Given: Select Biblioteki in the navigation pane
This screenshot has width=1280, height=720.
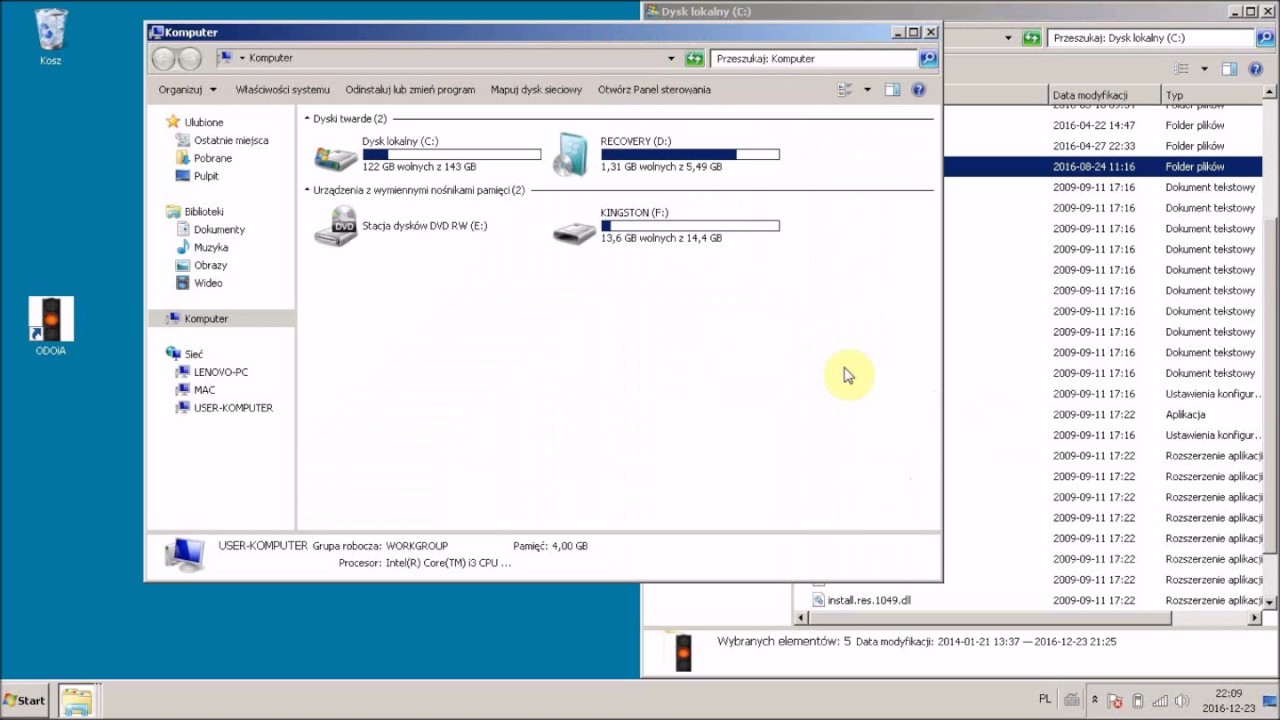Looking at the screenshot, I should pos(204,212).
